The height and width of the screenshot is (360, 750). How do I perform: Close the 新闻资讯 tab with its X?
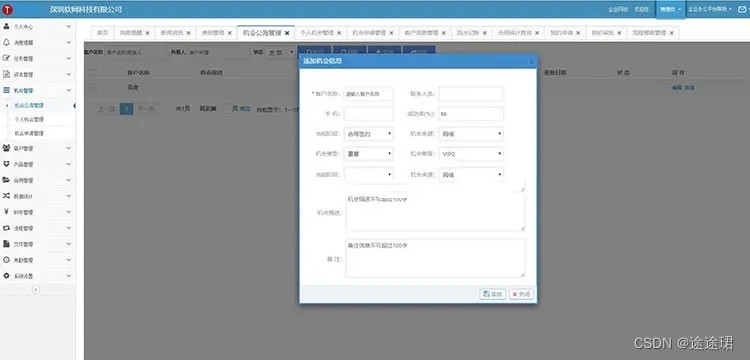click(x=188, y=33)
